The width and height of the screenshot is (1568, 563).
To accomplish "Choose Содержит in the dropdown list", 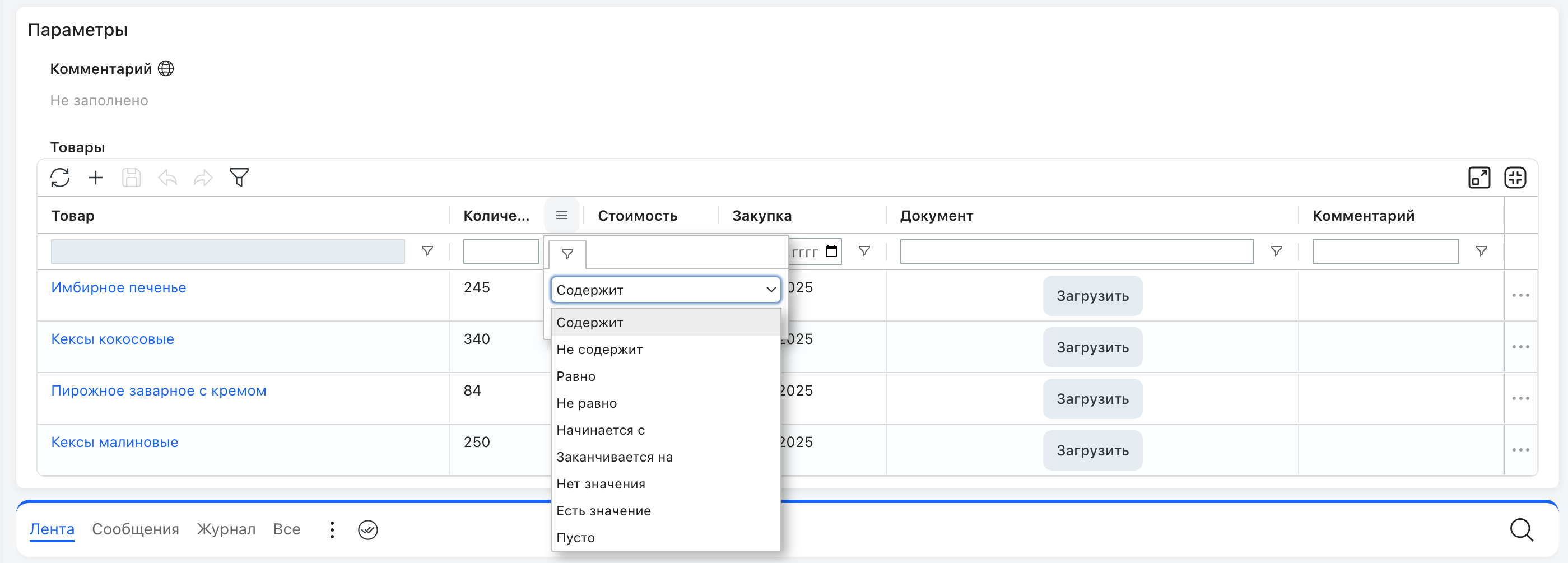I will [x=666, y=323].
